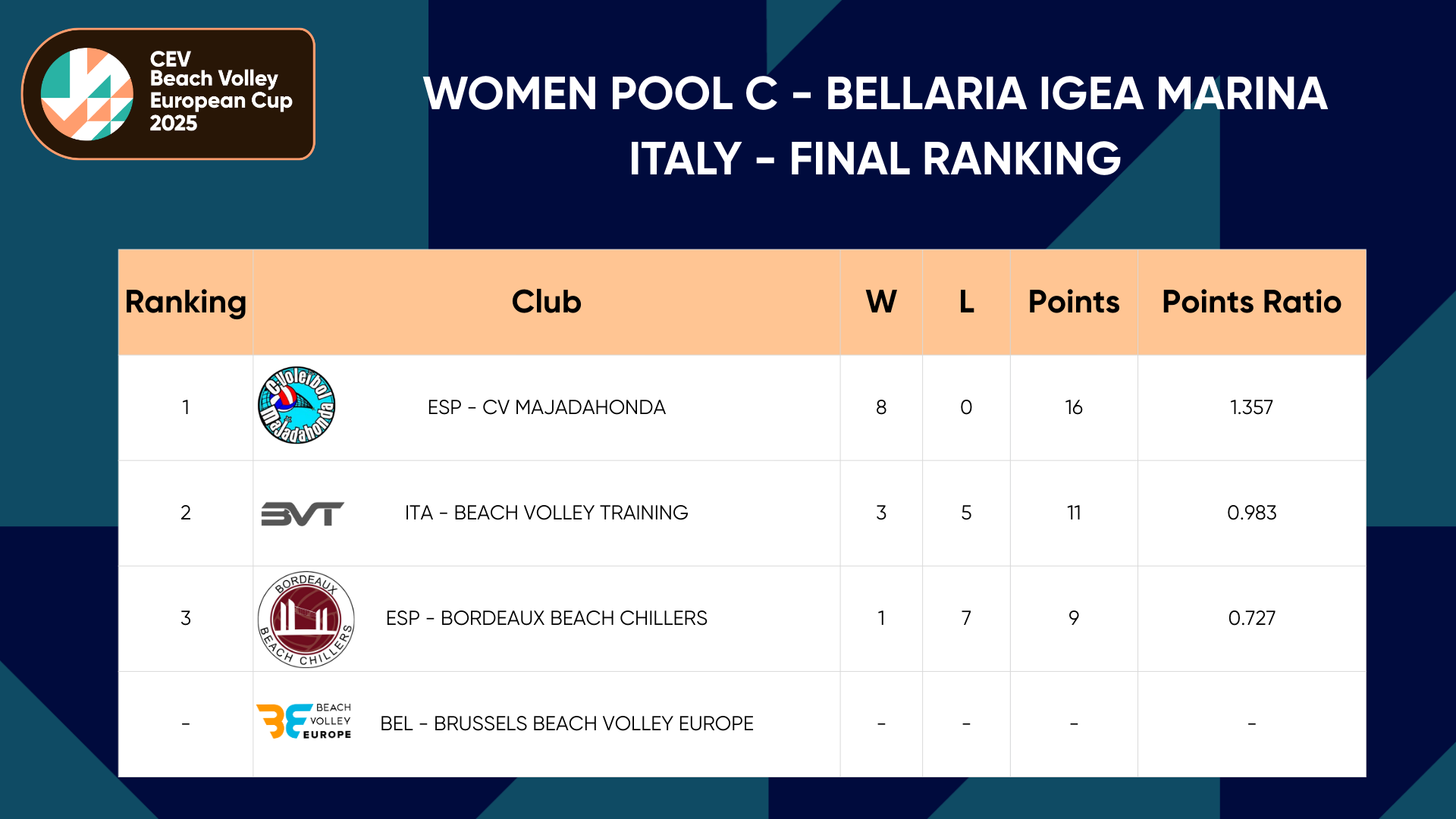Click the CEV Beach Volley European Cup logo
Image resolution: width=1456 pixels, height=819 pixels.
pos(168,94)
